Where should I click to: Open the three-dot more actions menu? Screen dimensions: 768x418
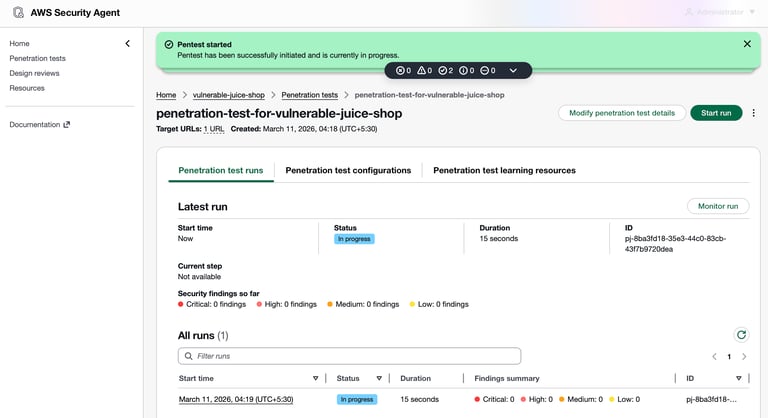pos(753,113)
